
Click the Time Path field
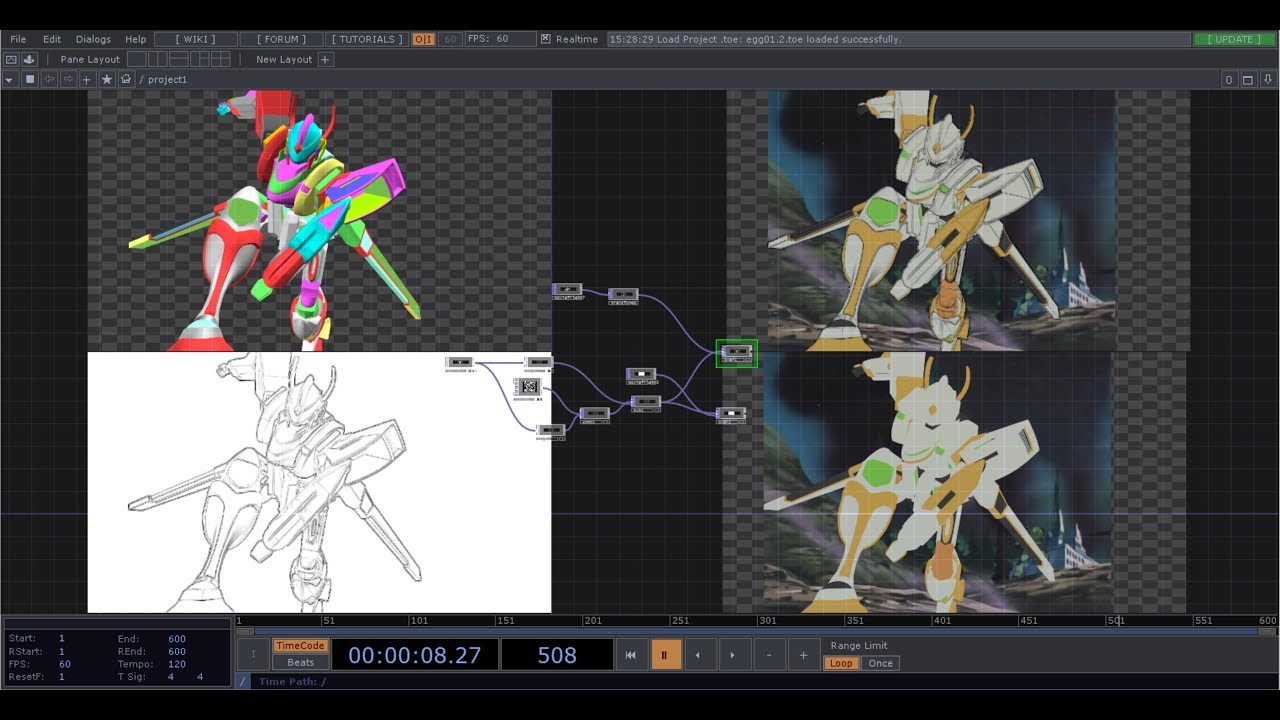tap(766, 682)
